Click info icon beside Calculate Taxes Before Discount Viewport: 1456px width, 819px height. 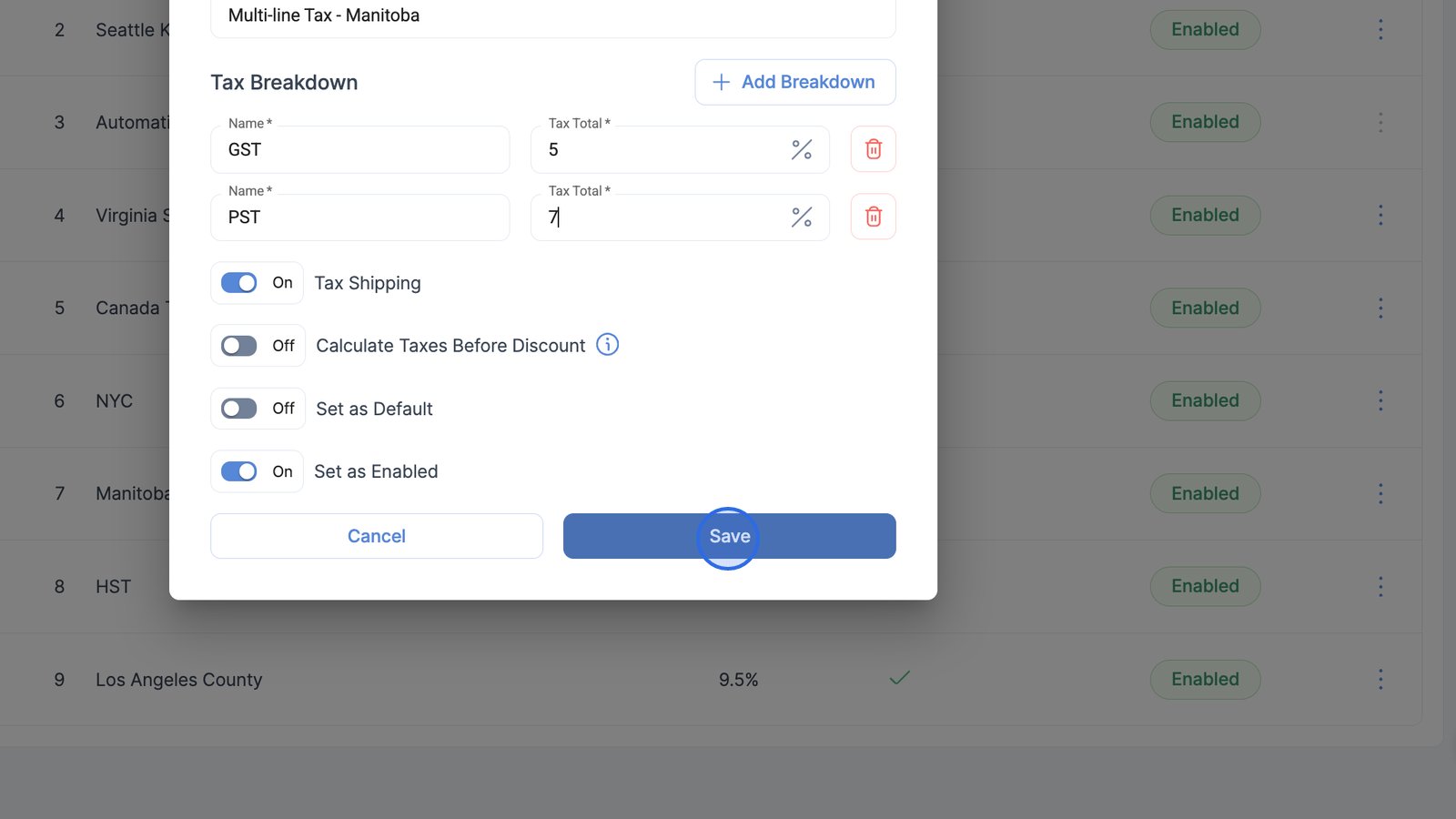point(607,345)
